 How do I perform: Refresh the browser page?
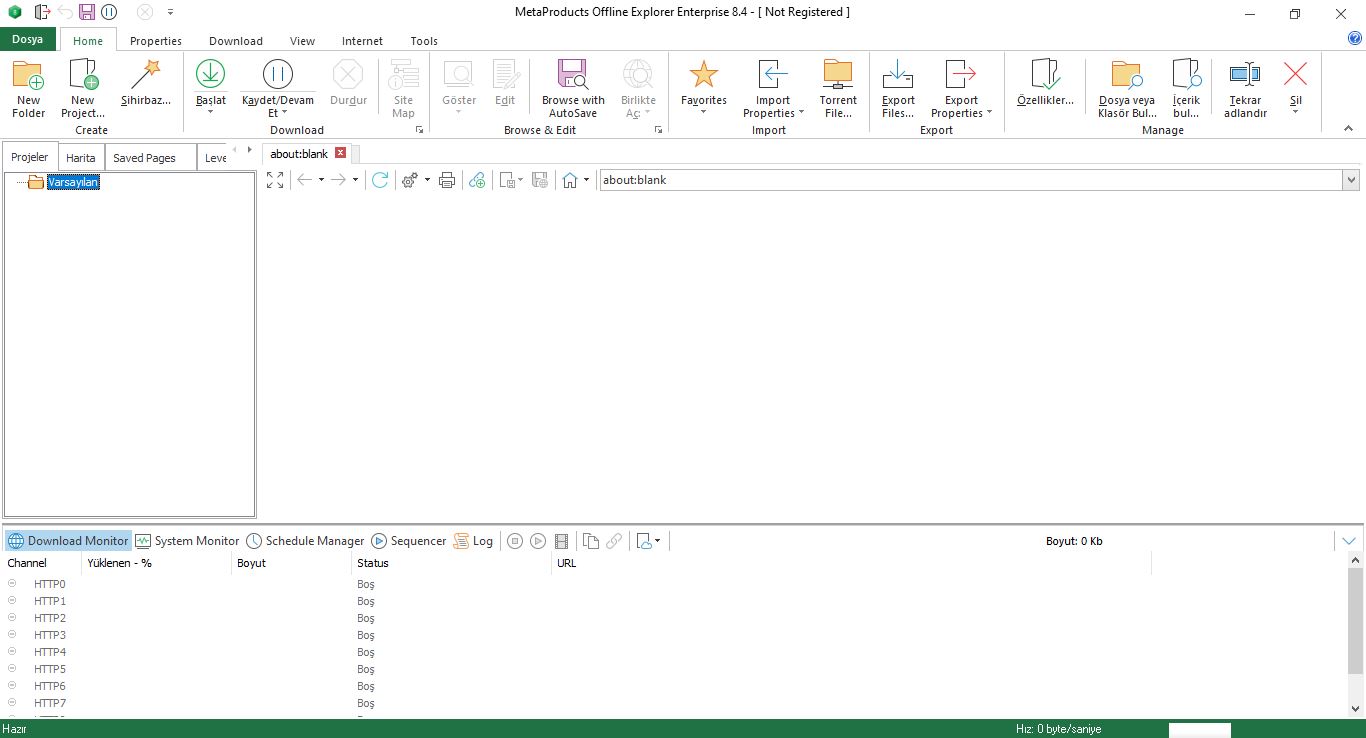click(380, 180)
